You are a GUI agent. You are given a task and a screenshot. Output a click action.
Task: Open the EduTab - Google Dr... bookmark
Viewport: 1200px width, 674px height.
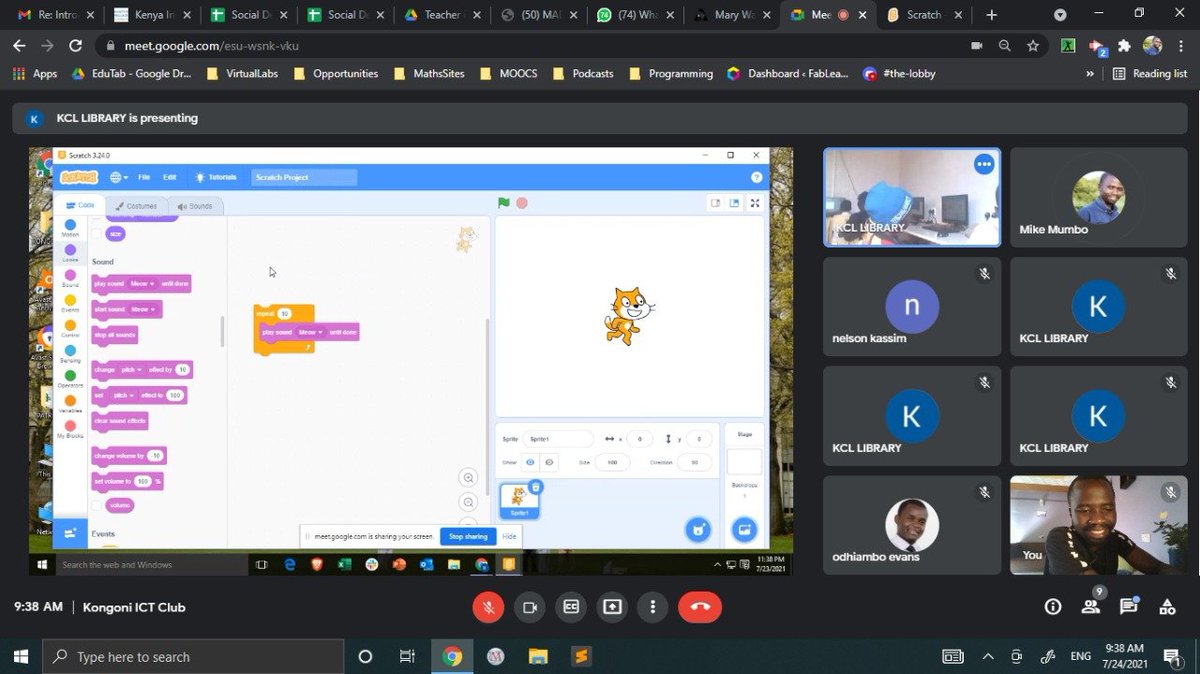(132, 73)
